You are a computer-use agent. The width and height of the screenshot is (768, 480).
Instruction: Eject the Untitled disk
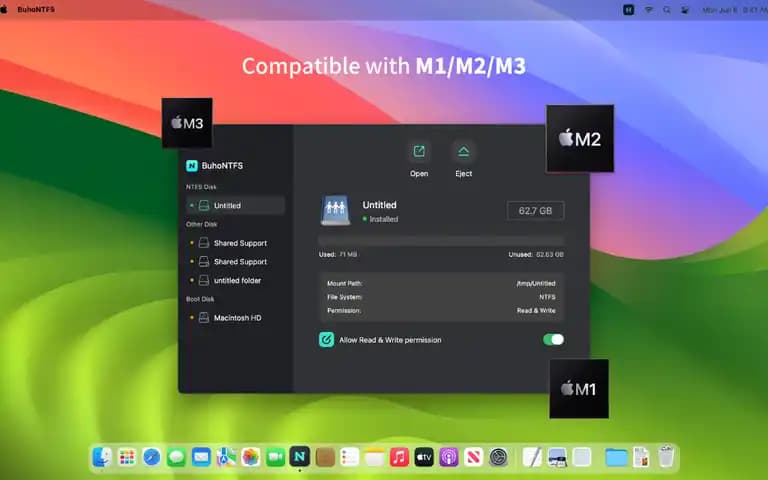463,151
